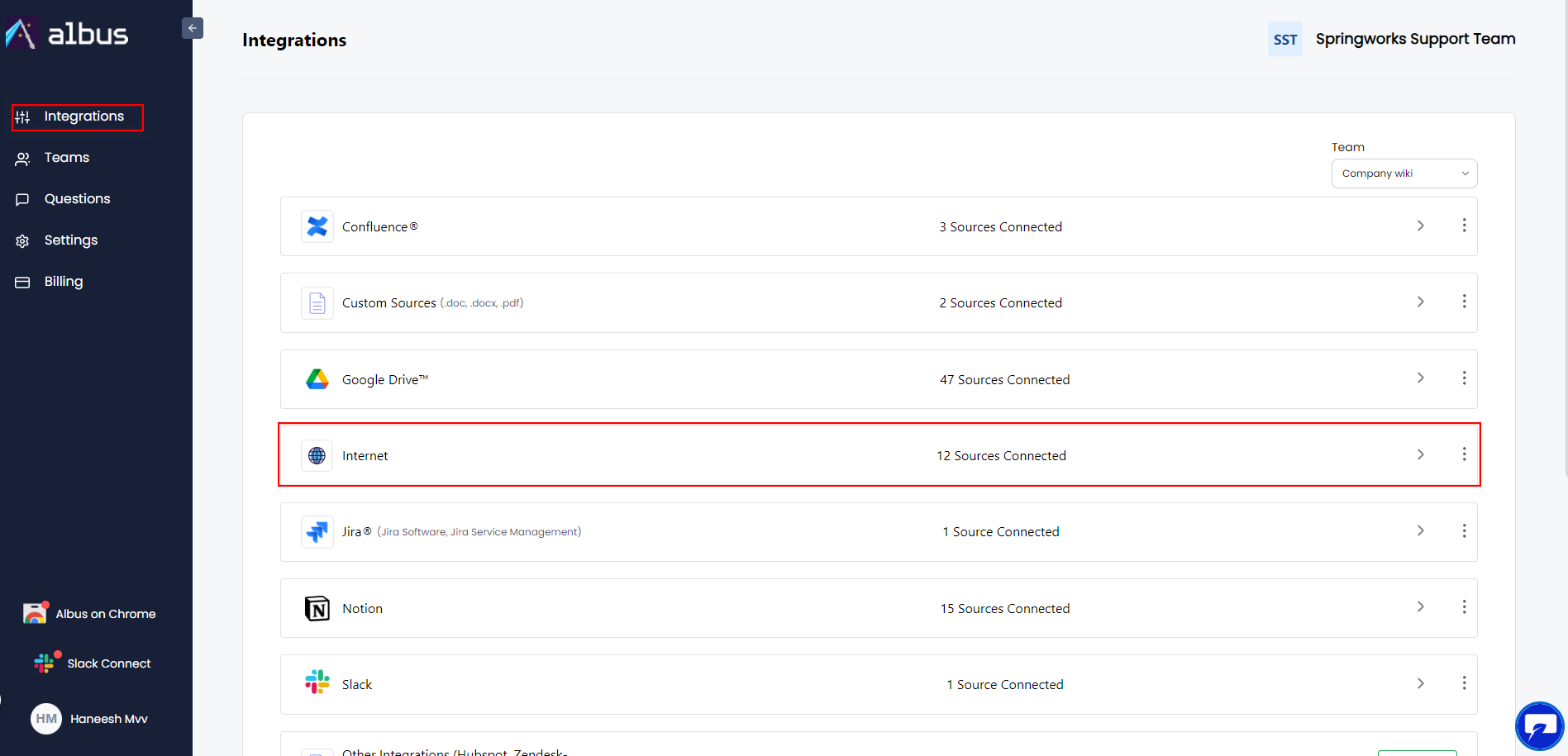
Task: Click the Integrations page heading
Action: pyautogui.click(x=294, y=40)
